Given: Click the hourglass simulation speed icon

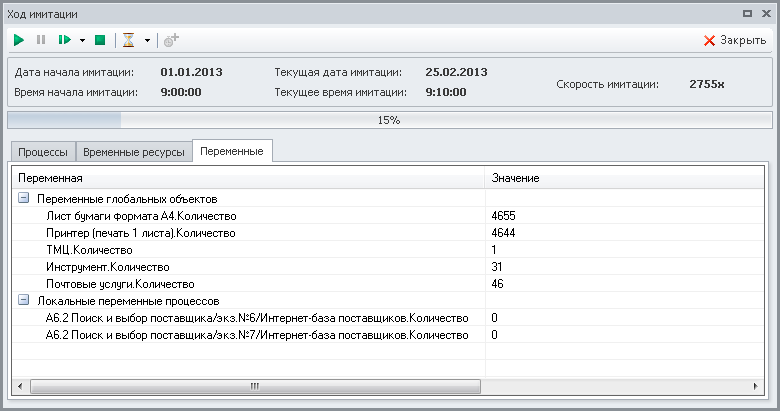Looking at the screenshot, I should coord(128,40).
